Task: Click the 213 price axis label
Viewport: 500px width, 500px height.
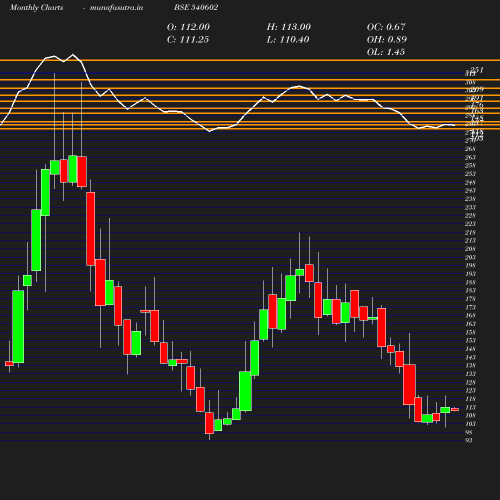Action: coord(470,240)
